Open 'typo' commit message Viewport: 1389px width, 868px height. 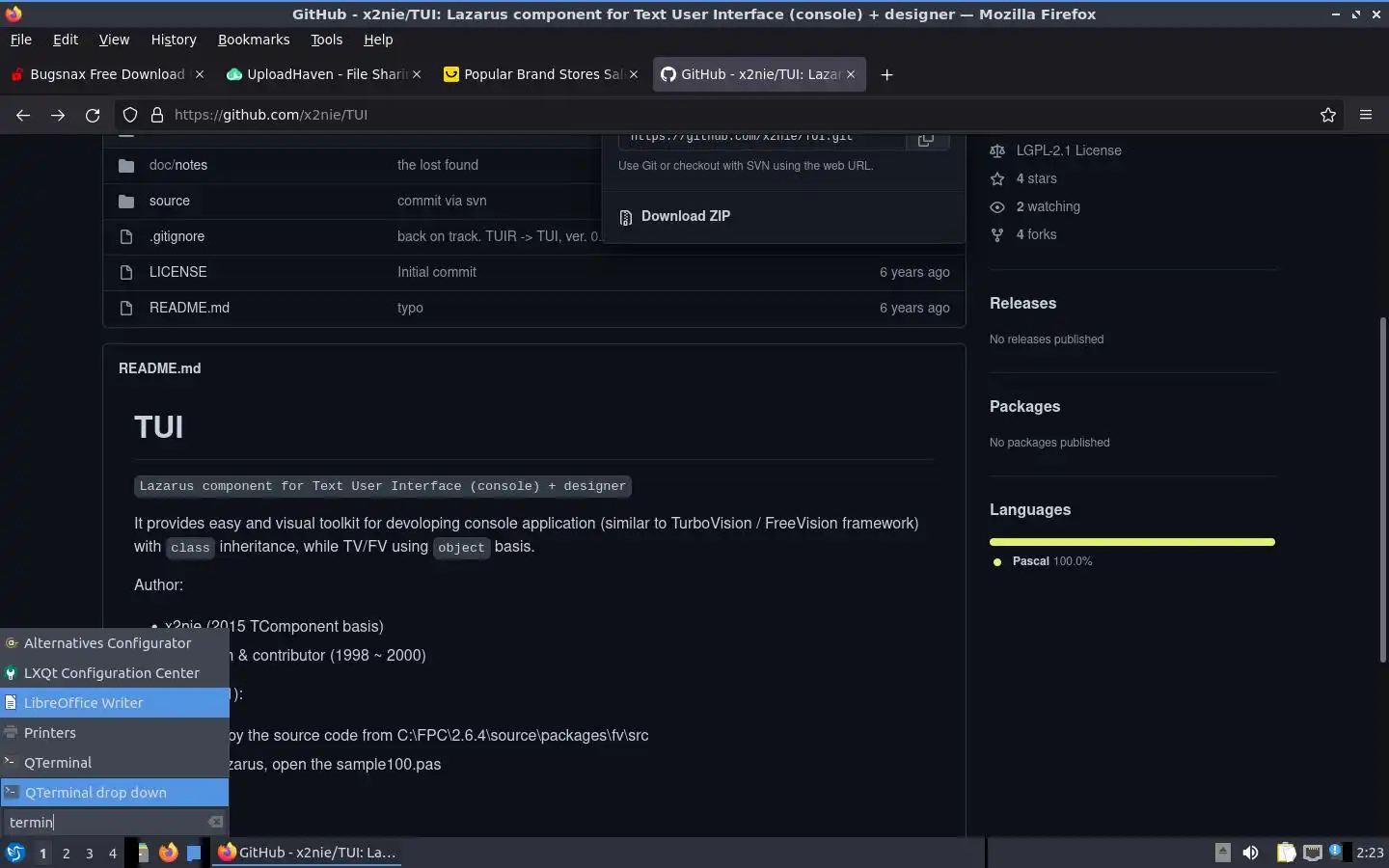[x=410, y=308]
